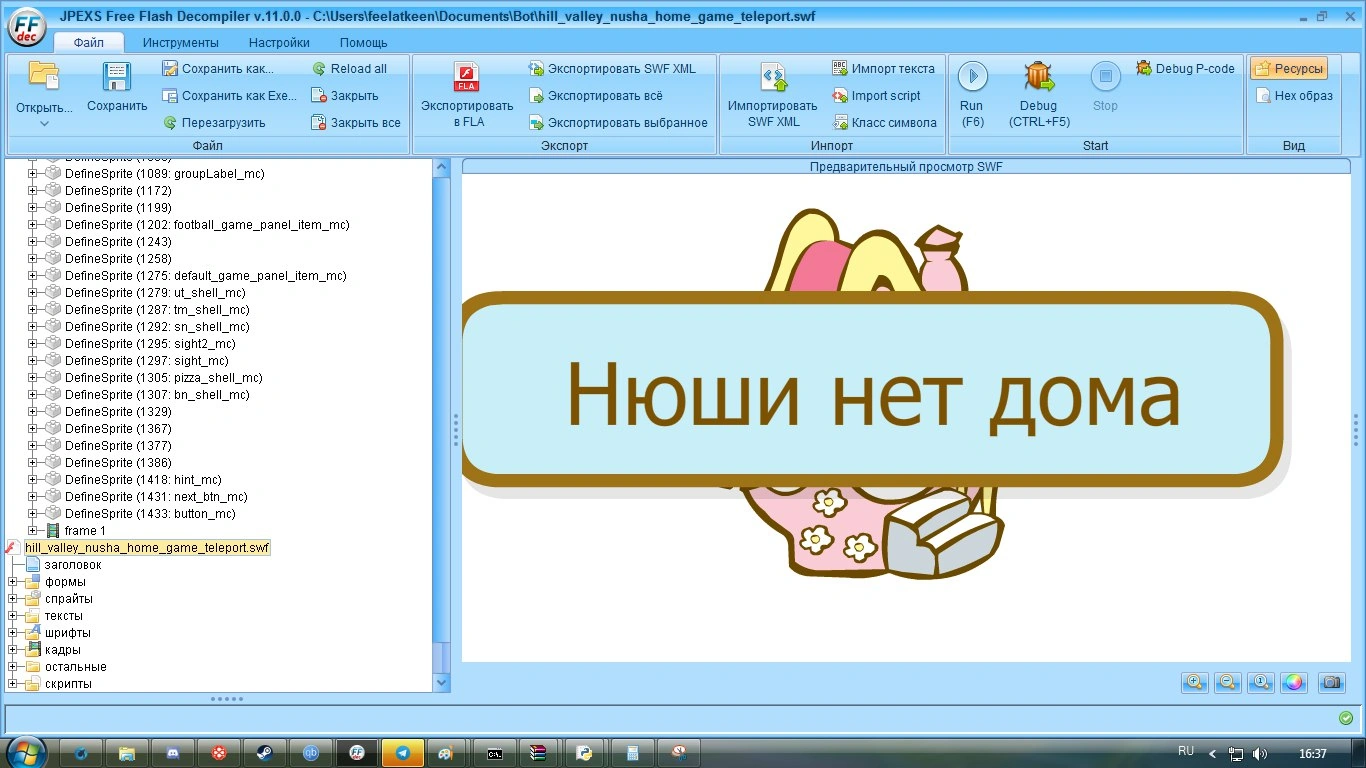Open Telegram from the taskbar
Screen dimensions: 1366x768
(x=402, y=753)
